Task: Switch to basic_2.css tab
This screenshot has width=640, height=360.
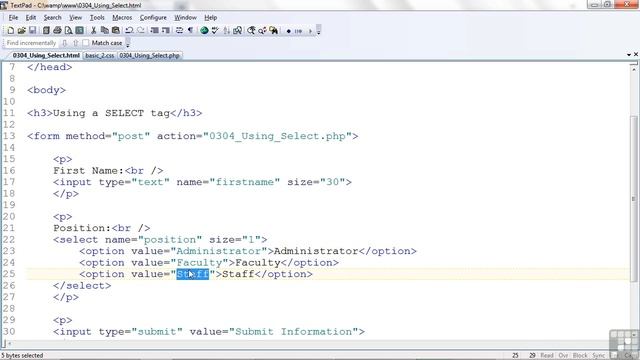Action: click(100, 55)
